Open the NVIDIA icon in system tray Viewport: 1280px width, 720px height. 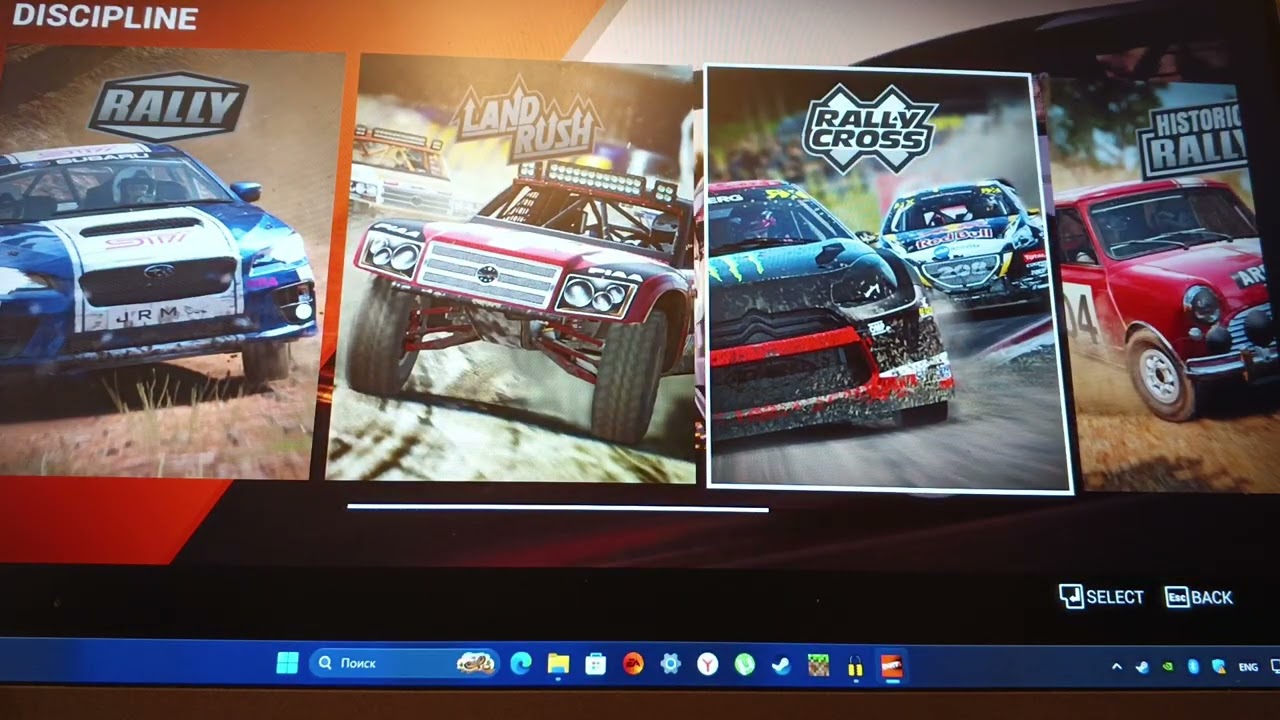(1168, 666)
